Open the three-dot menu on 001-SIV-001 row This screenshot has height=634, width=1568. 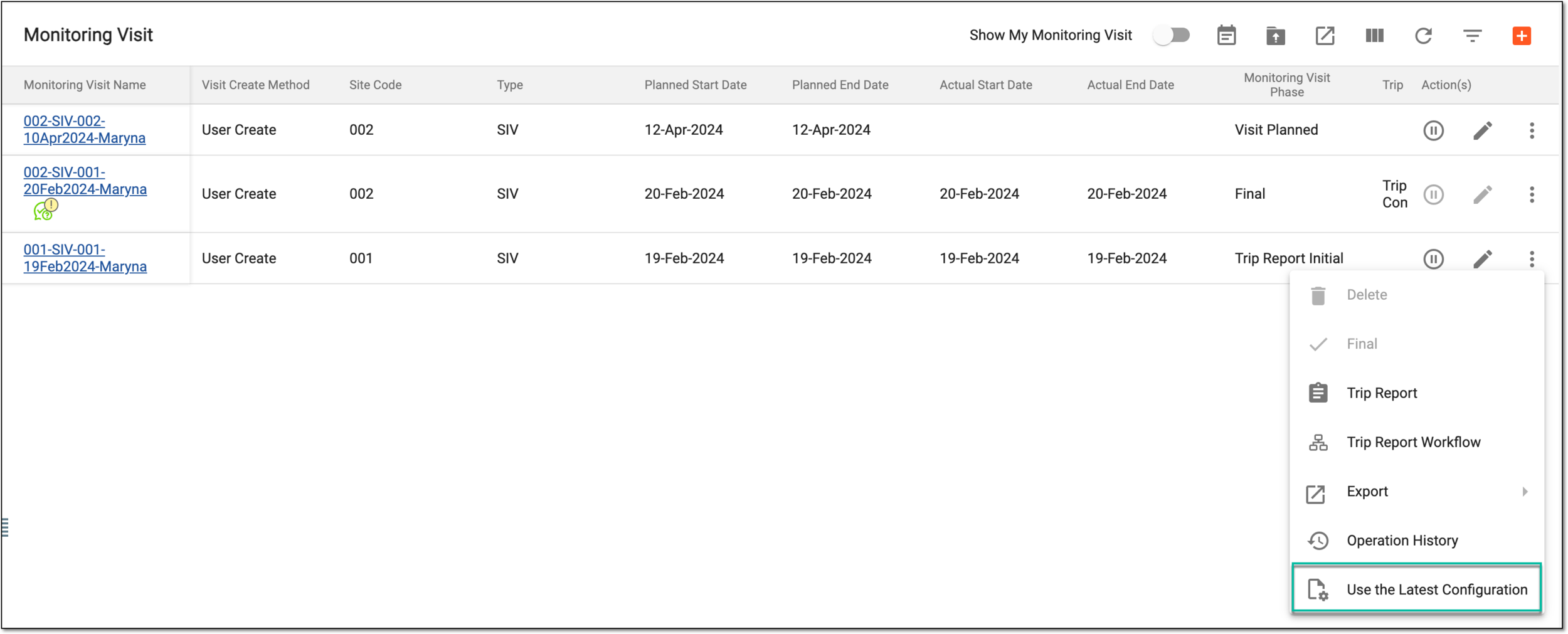1532,259
